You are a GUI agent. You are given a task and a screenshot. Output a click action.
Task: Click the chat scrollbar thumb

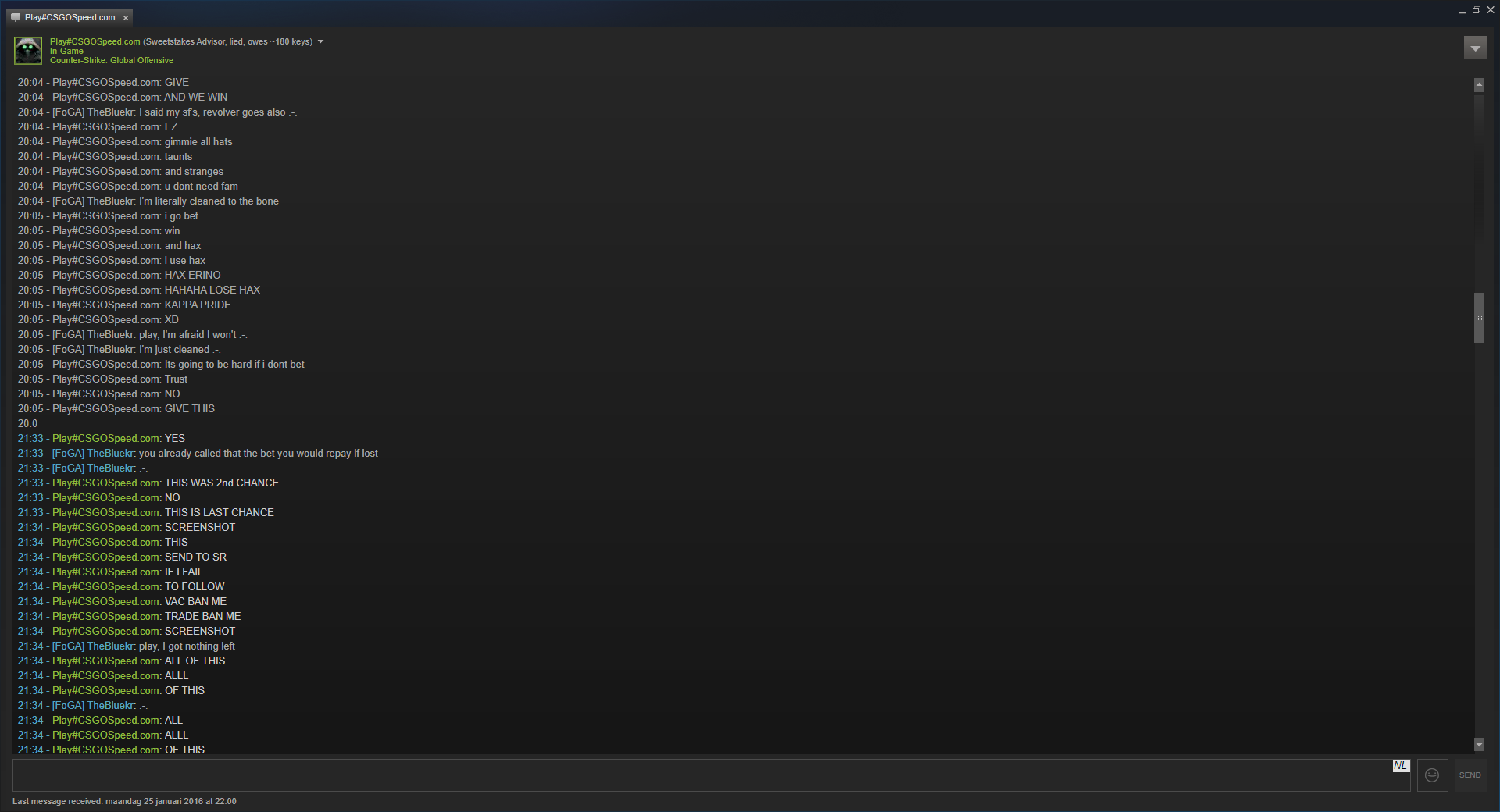tap(1479, 318)
